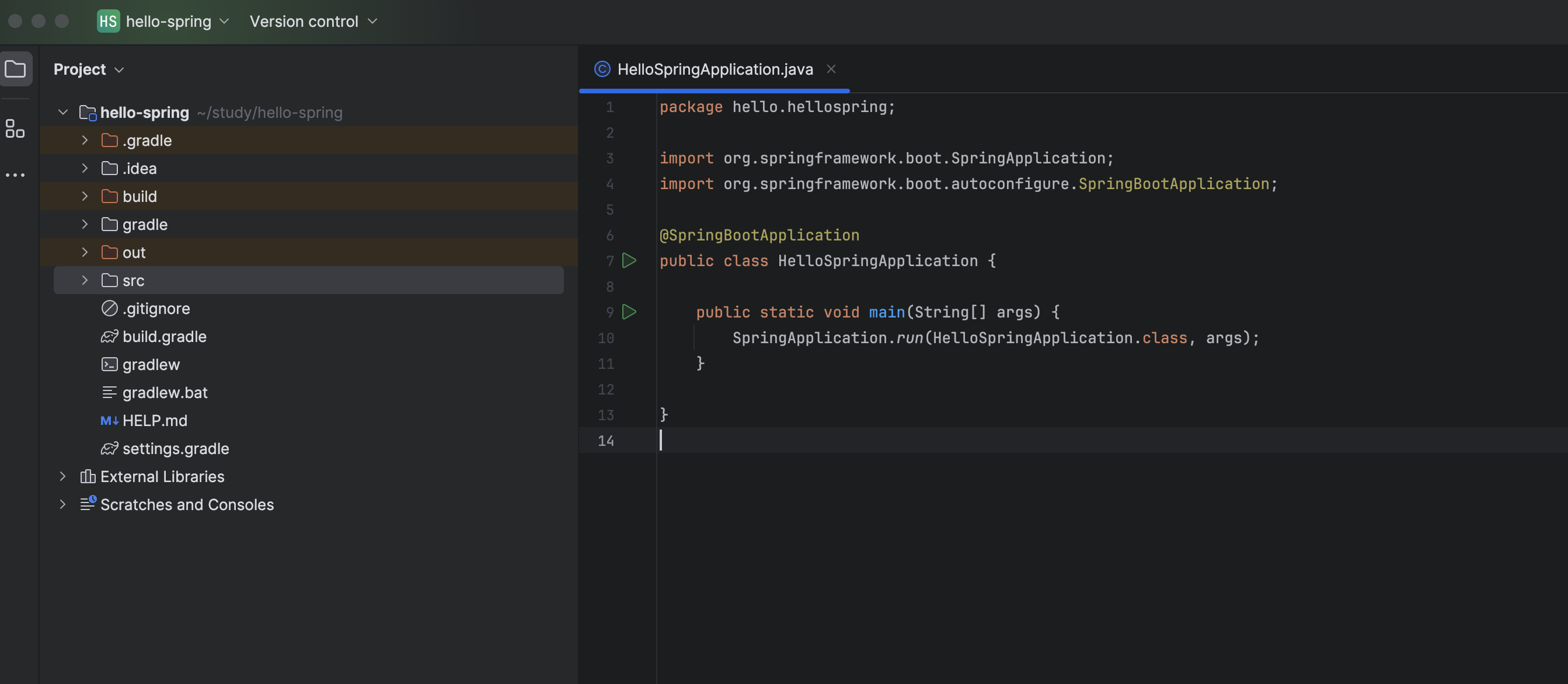
Task: Close the HelloSpringApplication.java tab
Action: pyautogui.click(x=830, y=69)
